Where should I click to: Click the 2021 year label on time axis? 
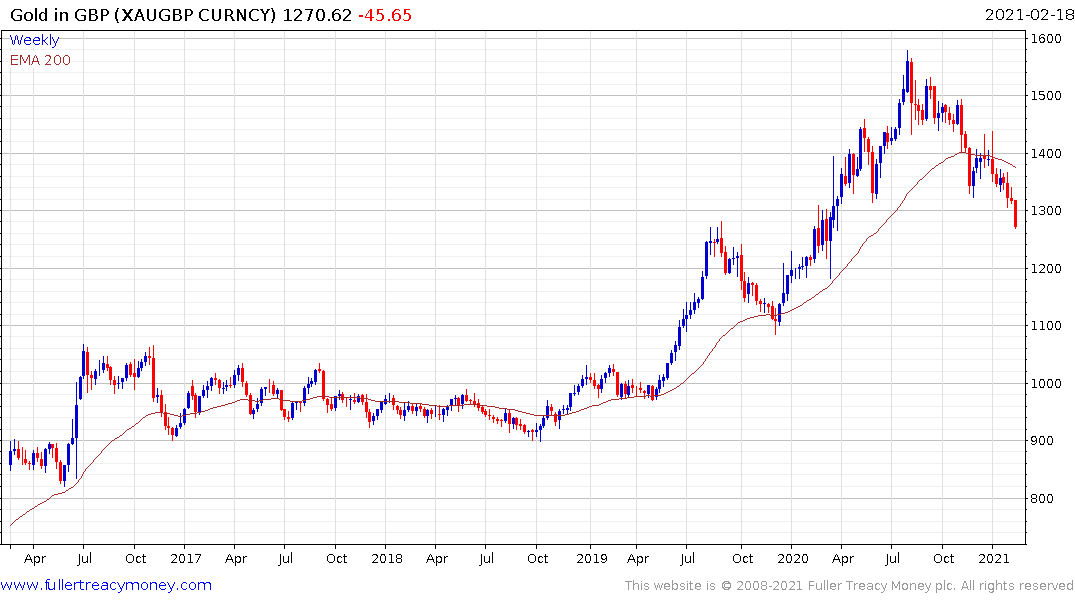click(x=994, y=558)
